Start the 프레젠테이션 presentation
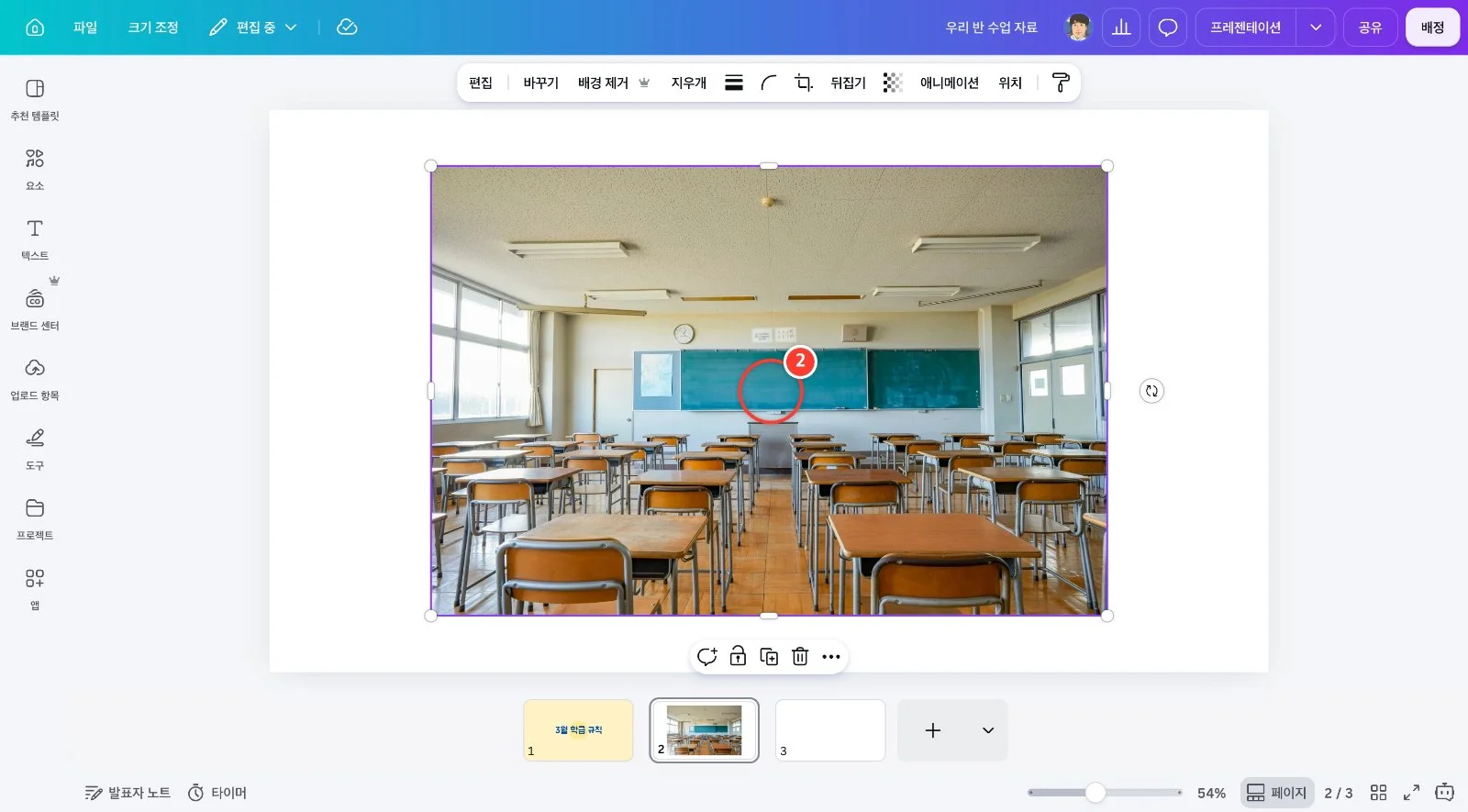 pyautogui.click(x=1245, y=28)
